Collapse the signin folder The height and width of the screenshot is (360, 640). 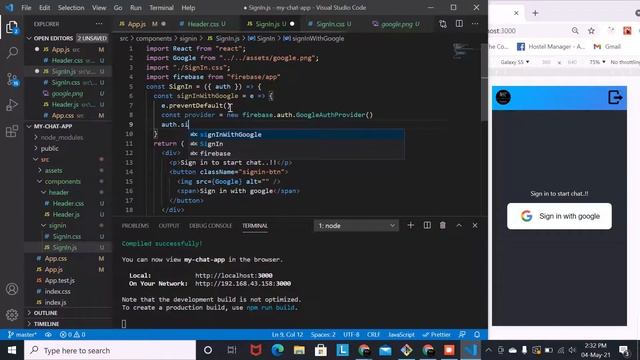tap(57, 225)
